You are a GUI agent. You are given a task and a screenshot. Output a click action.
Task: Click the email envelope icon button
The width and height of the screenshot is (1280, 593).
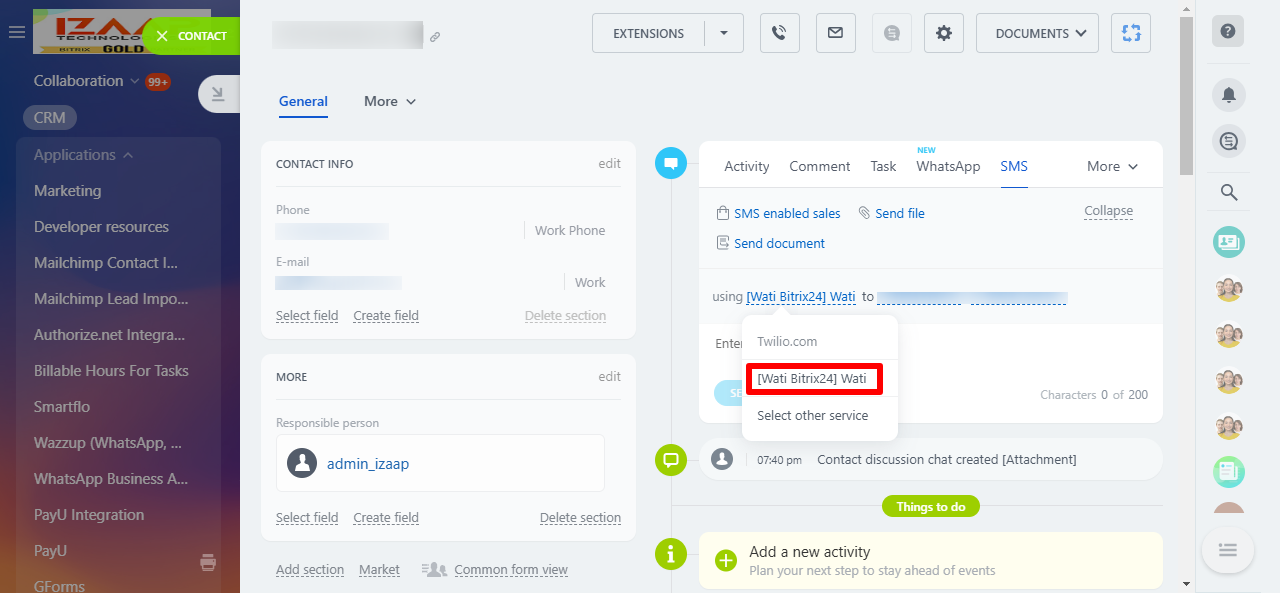pyautogui.click(x=835, y=33)
